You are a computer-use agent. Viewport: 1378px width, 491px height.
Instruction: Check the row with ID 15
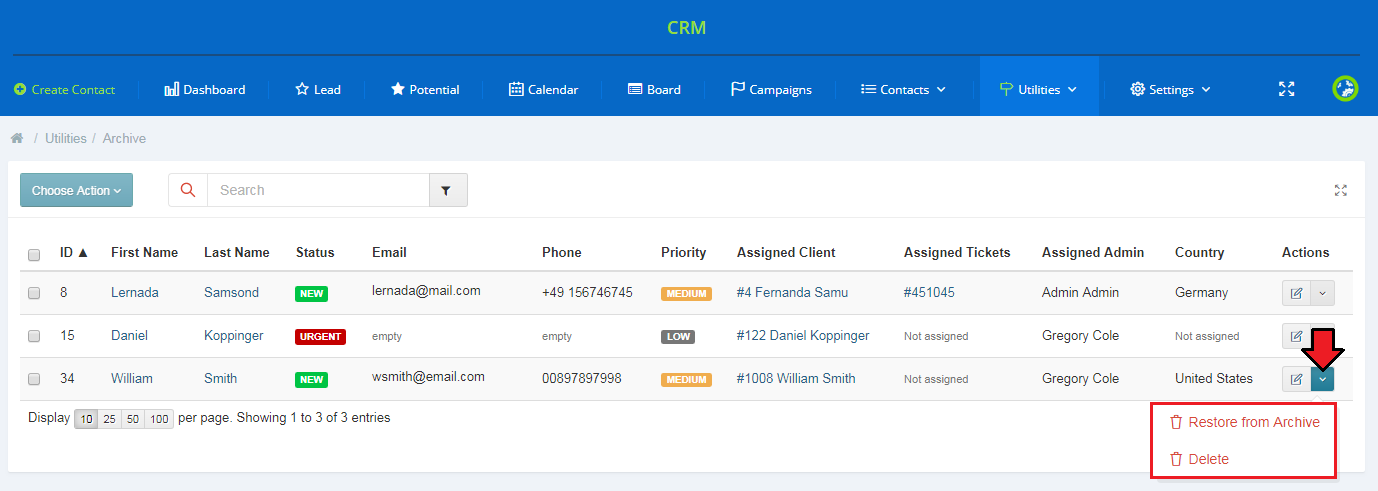[34, 336]
